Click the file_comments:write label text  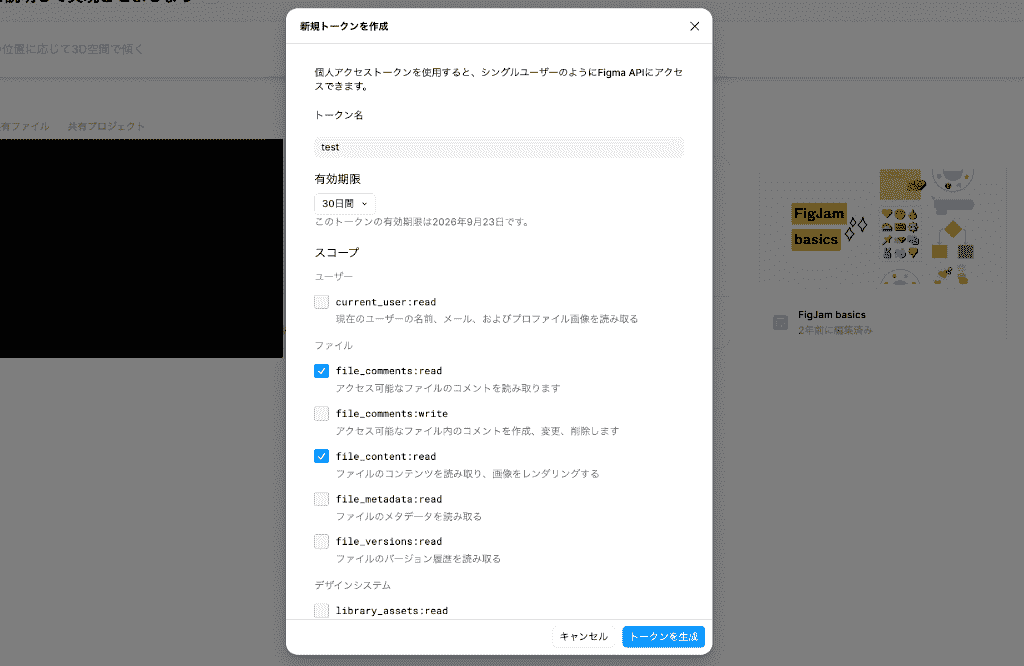[392, 414]
